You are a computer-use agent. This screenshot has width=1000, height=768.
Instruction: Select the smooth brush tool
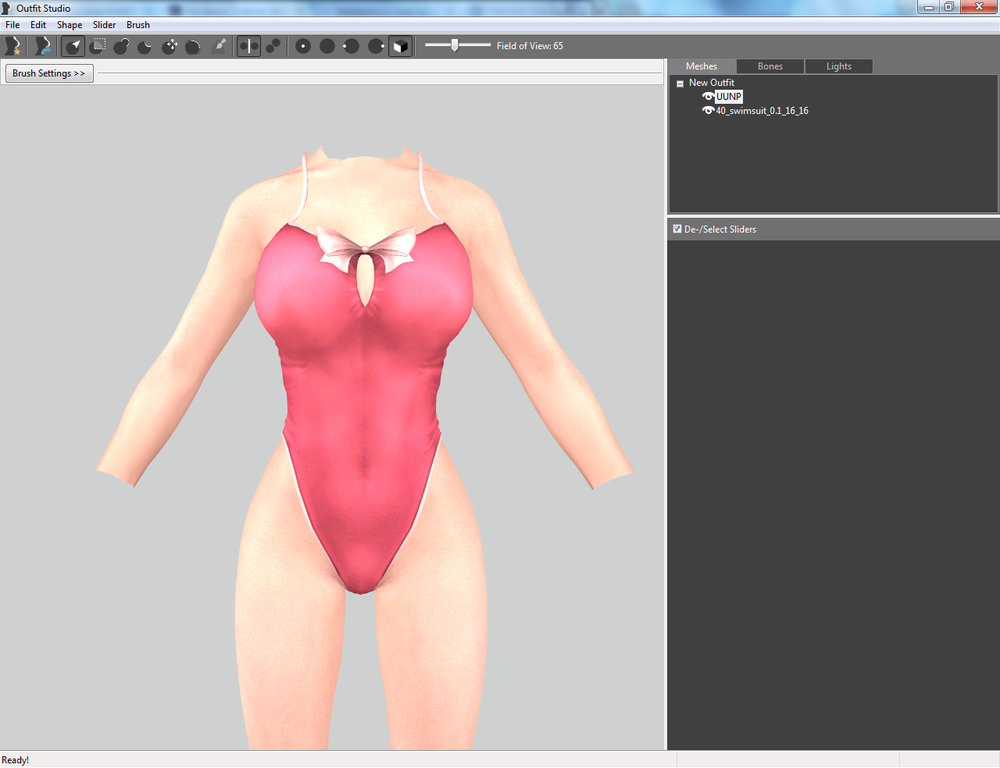click(x=193, y=46)
